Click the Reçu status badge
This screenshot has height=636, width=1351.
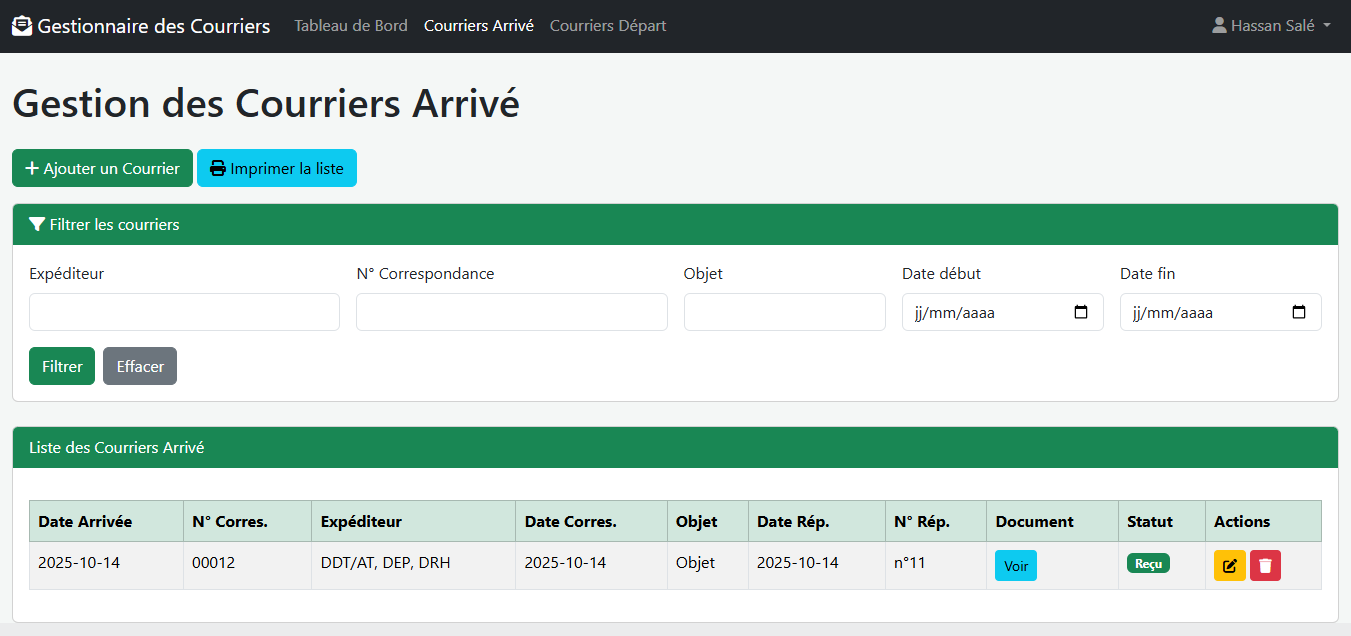coord(1148,564)
